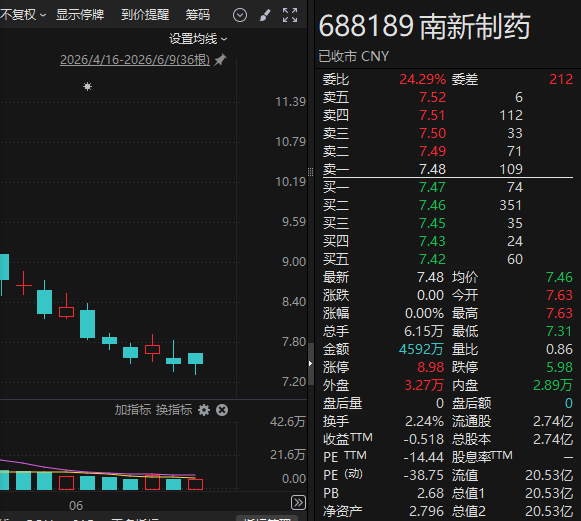
Task: Click 卖五 price 7.52
Action: pos(432,97)
